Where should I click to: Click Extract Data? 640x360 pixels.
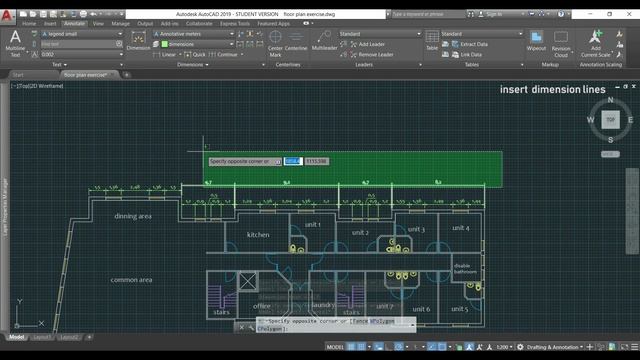point(469,44)
